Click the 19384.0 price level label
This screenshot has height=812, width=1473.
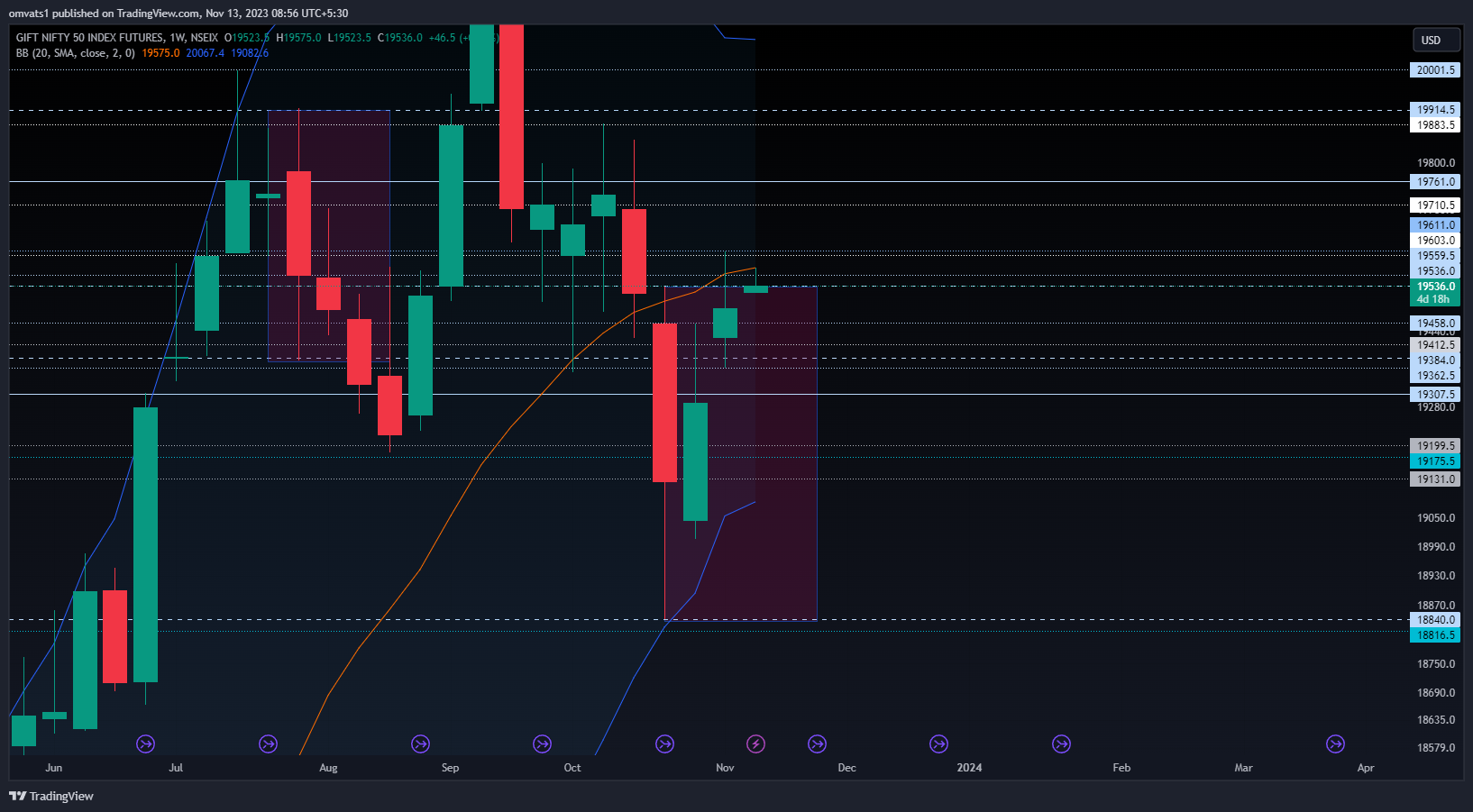click(x=1435, y=360)
